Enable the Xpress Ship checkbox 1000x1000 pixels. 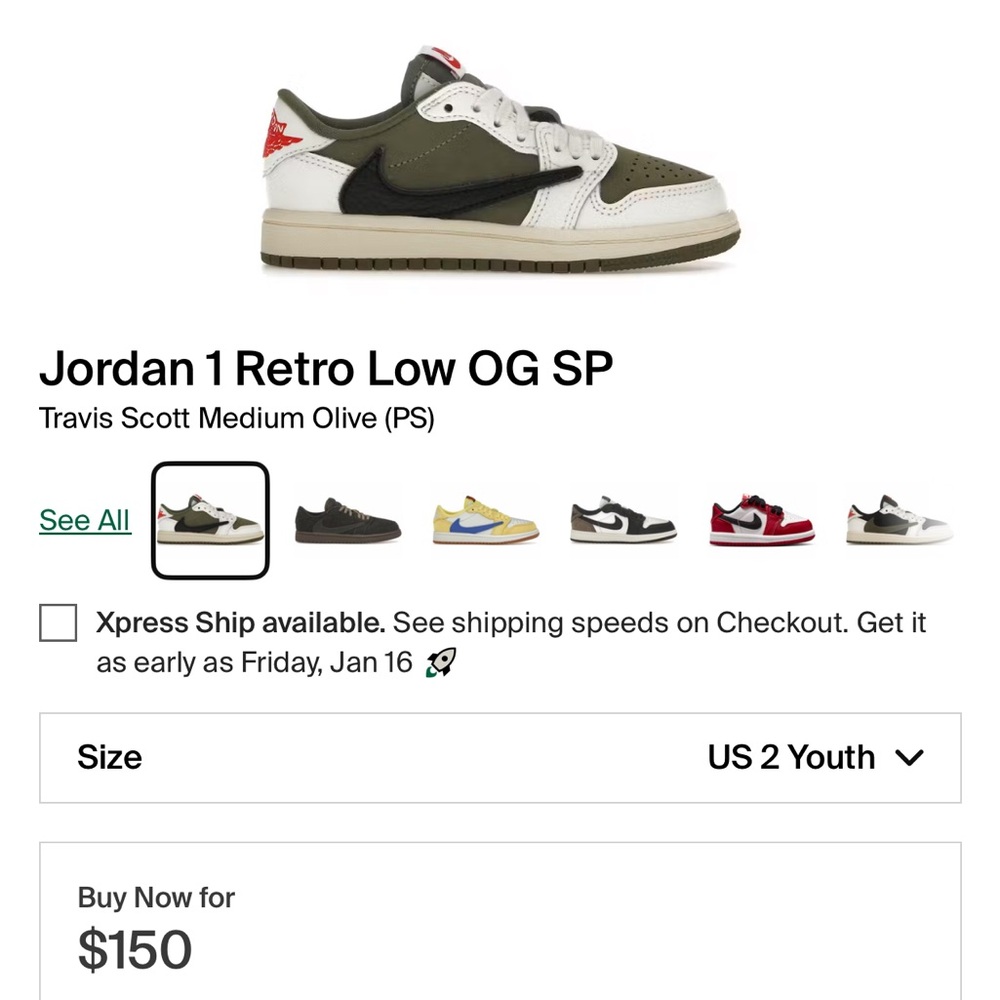coord(57,623)
